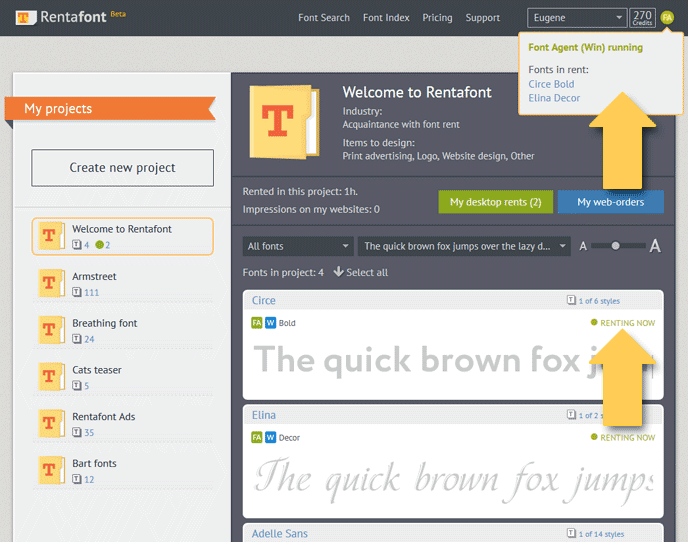Viewport: 688px width, 542px height.
Task: Select the Bart fonts project
Action: (122, 470)
